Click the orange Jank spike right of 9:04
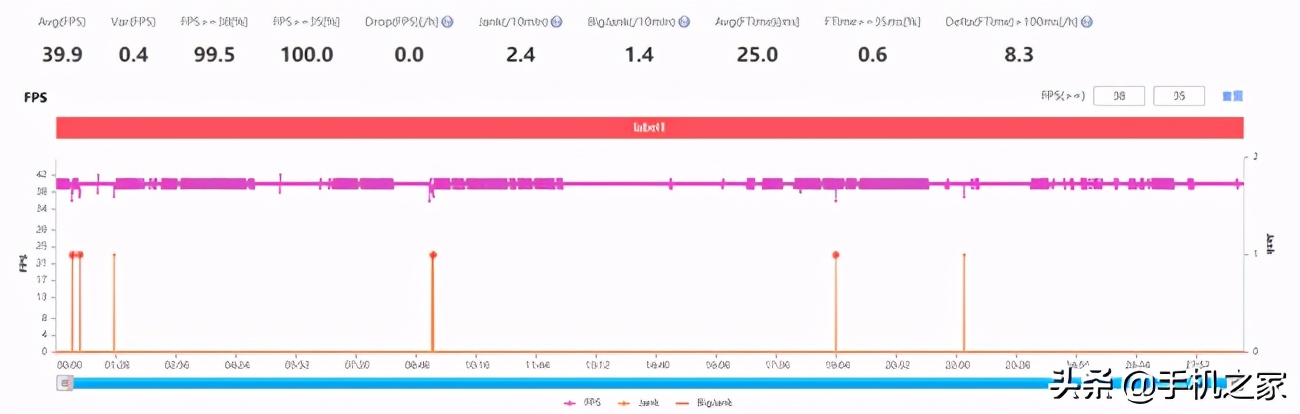This screenshot has height=414, width=1300. pos(963,300)
